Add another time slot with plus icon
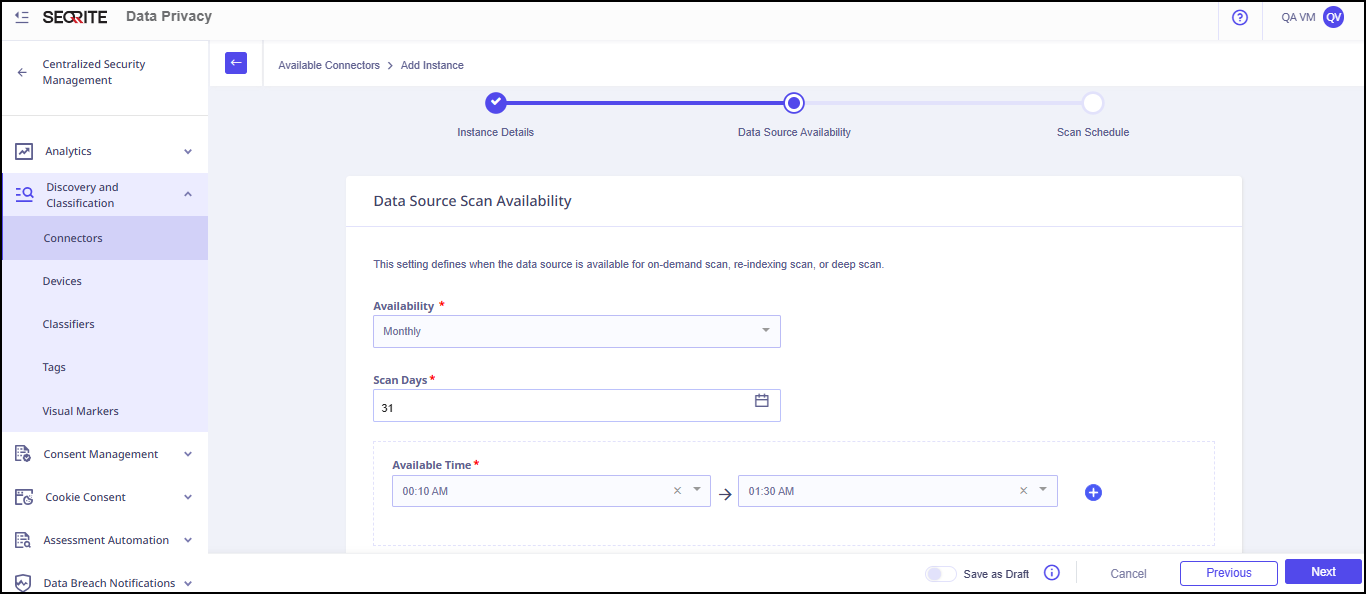This screenshot has width=1366, height=594. point(1093,492)
